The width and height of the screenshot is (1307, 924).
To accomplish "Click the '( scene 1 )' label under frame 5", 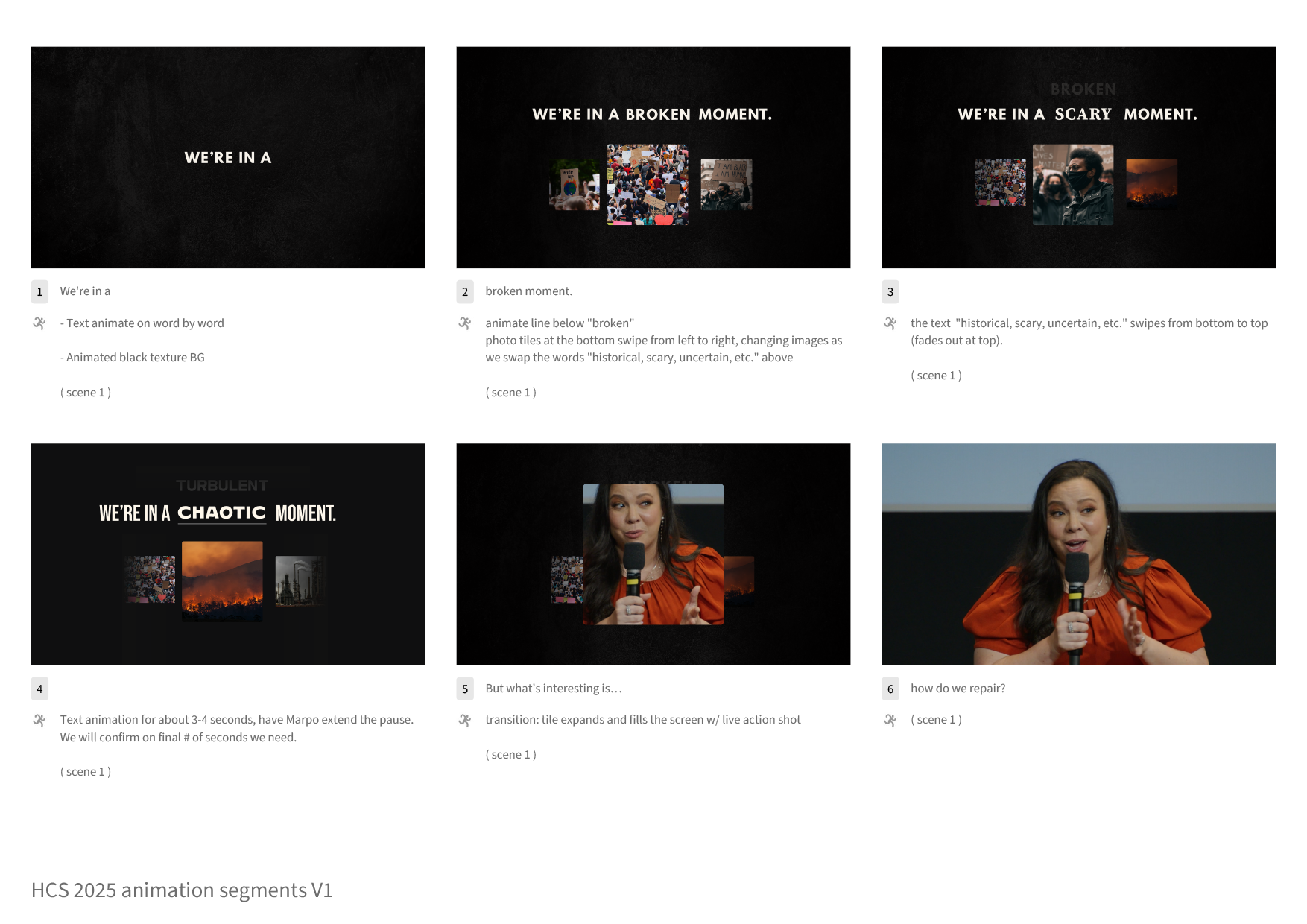I will (x=511, y=755).
